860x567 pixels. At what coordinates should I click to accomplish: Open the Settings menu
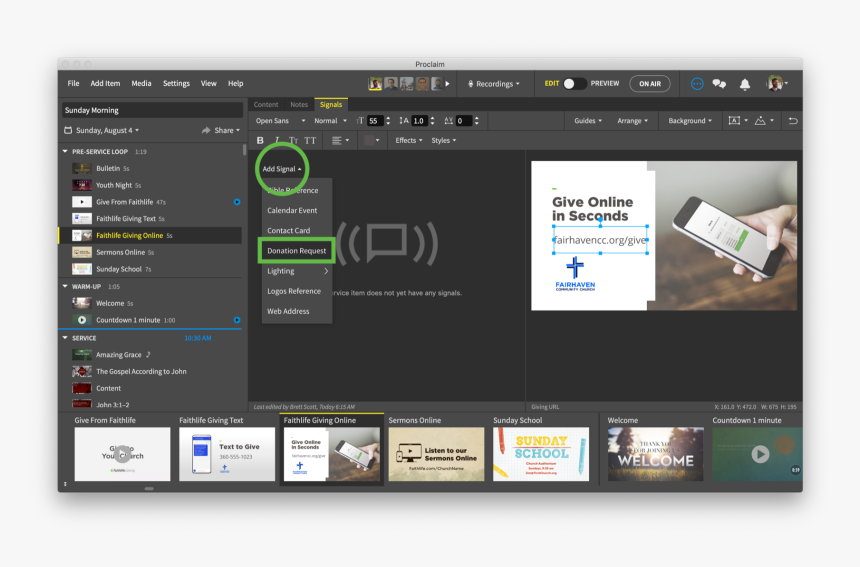[176, 83]
